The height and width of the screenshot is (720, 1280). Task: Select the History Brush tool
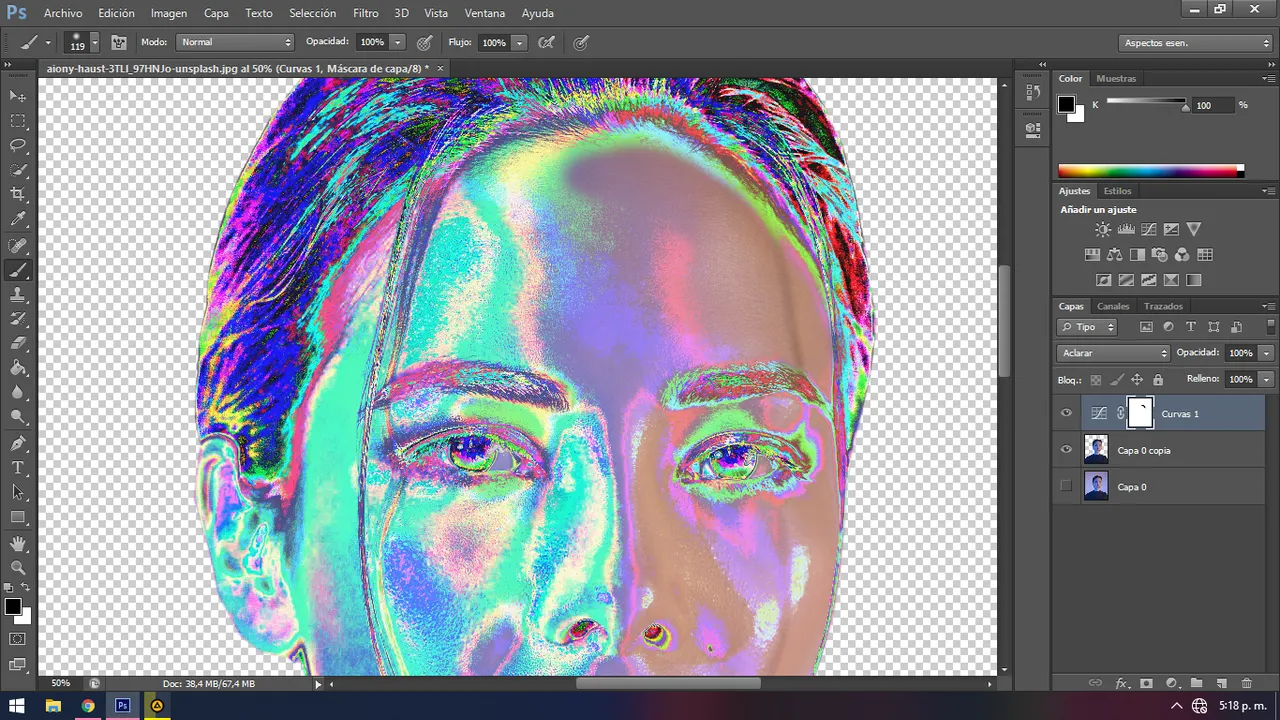click(x=18, y=320)
